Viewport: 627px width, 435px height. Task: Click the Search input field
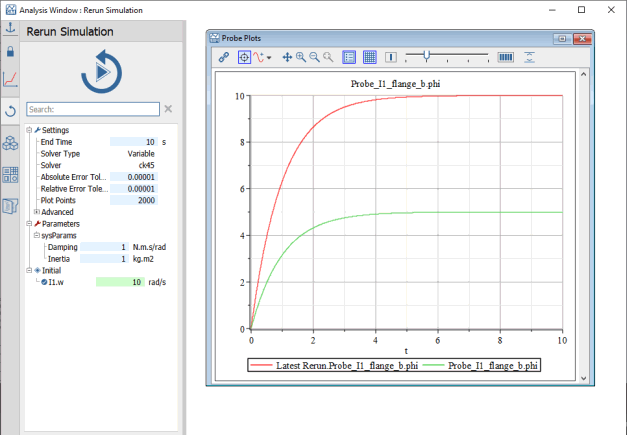click(92, 109)
